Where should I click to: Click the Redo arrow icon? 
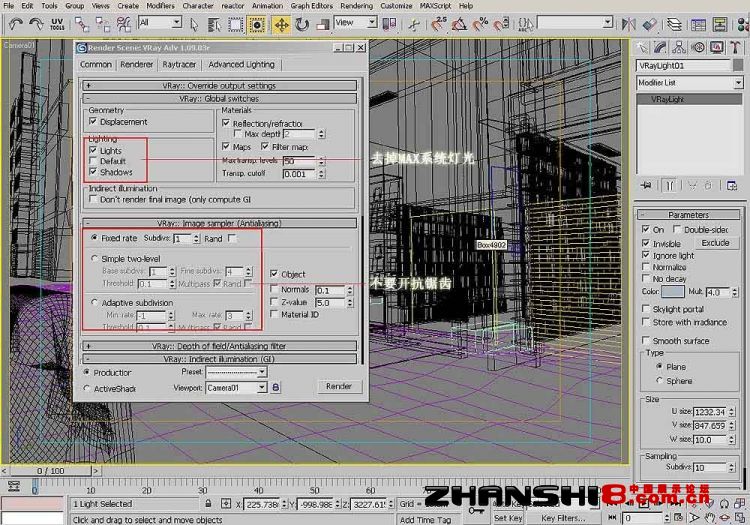tap(36, 24)
